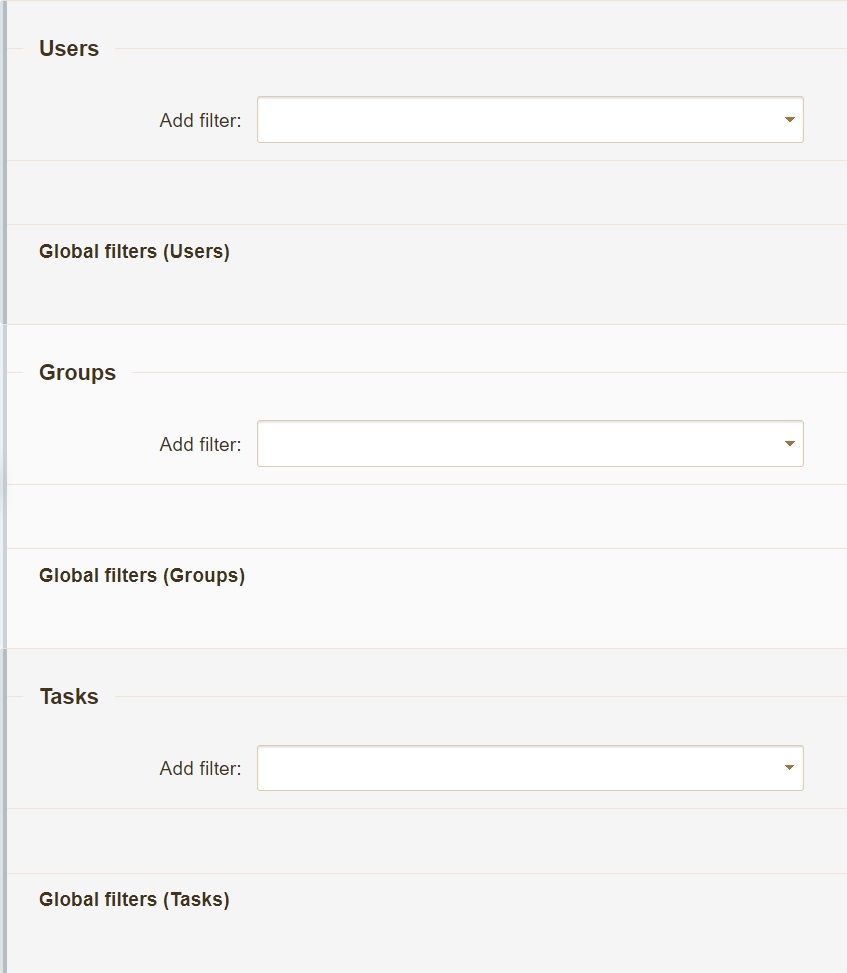Click the Add filter label under Users

click(x=200, y=120)
